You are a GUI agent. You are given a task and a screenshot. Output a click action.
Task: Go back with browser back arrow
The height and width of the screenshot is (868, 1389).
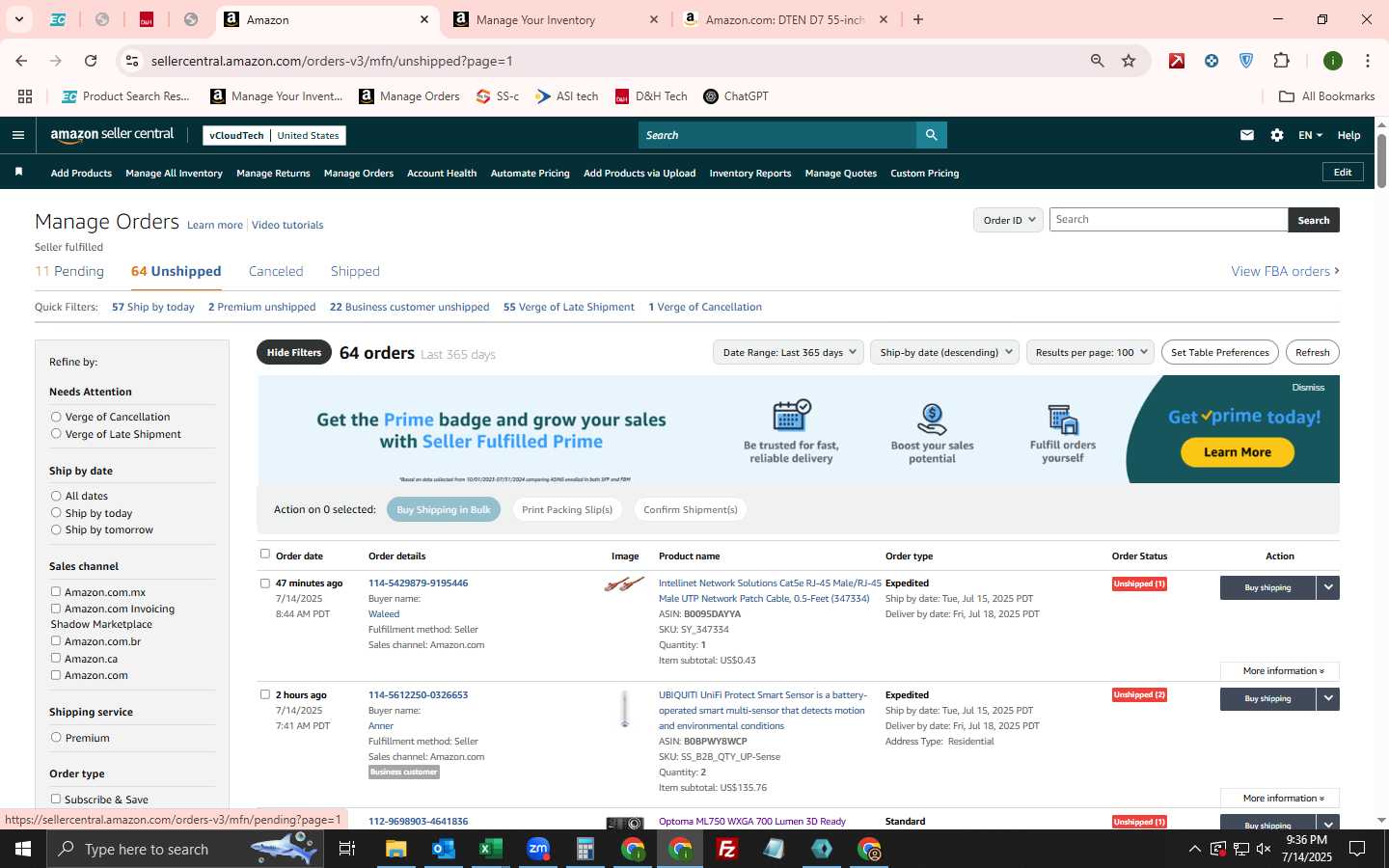(x=21, y=61)
